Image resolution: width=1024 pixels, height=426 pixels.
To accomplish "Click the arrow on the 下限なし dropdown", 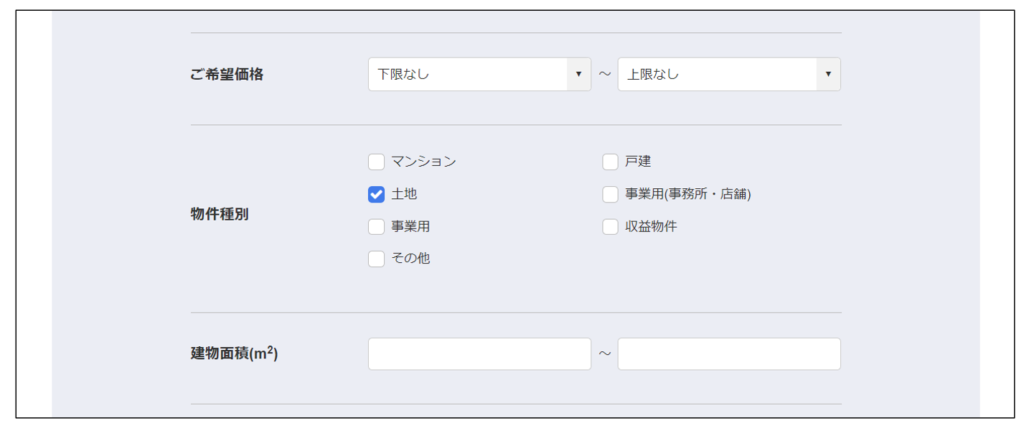I will click(x=578, y=74).
